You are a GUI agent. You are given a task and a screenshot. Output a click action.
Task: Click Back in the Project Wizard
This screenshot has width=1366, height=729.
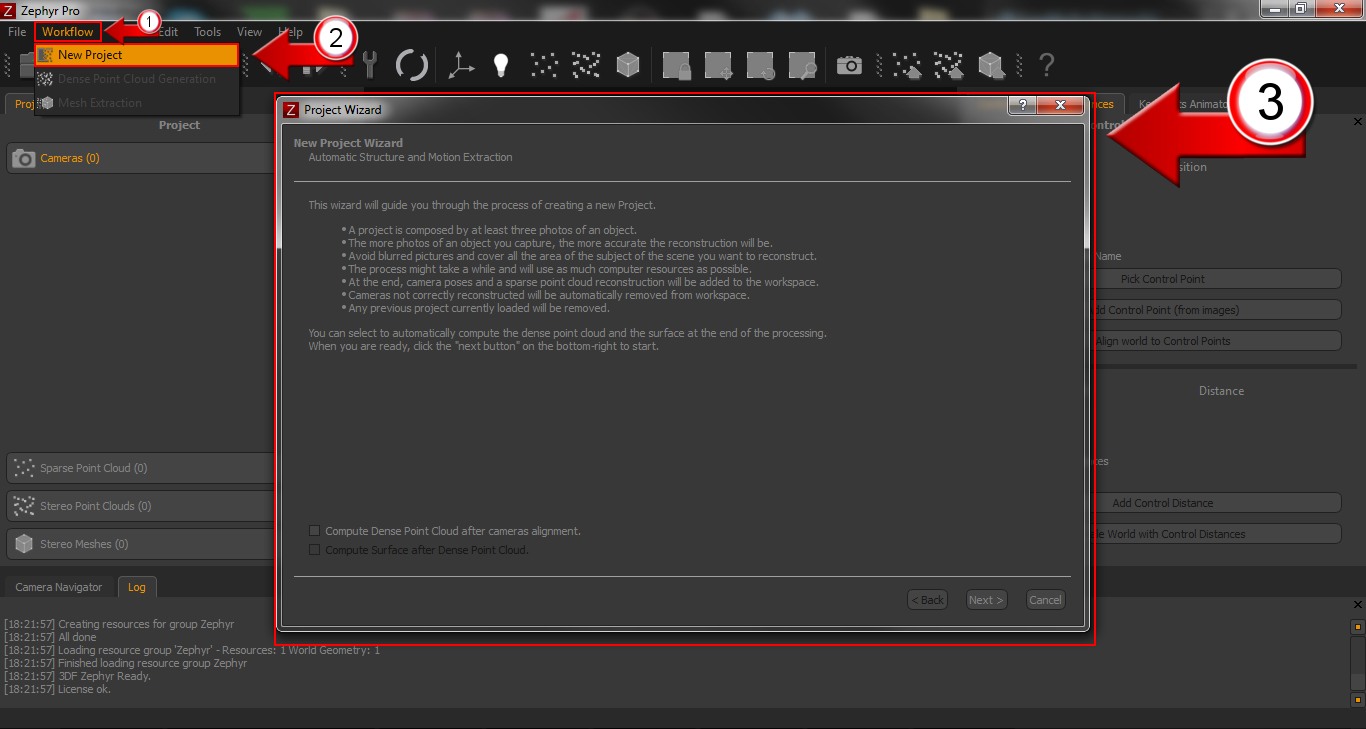[927, 600]
